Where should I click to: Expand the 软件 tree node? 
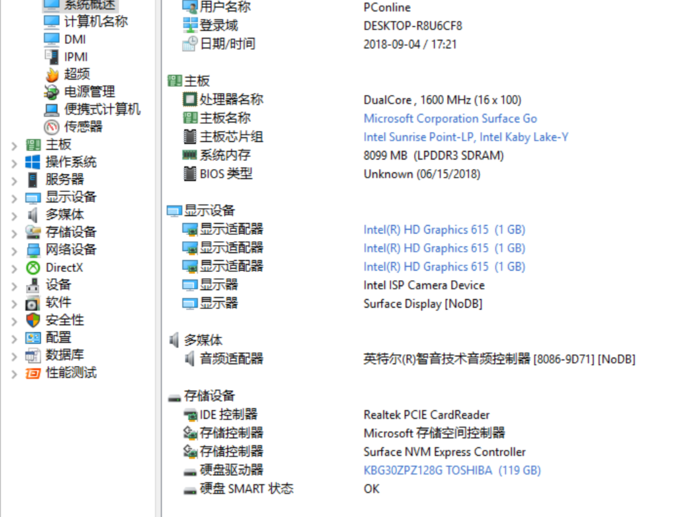[x=14, y=304]
